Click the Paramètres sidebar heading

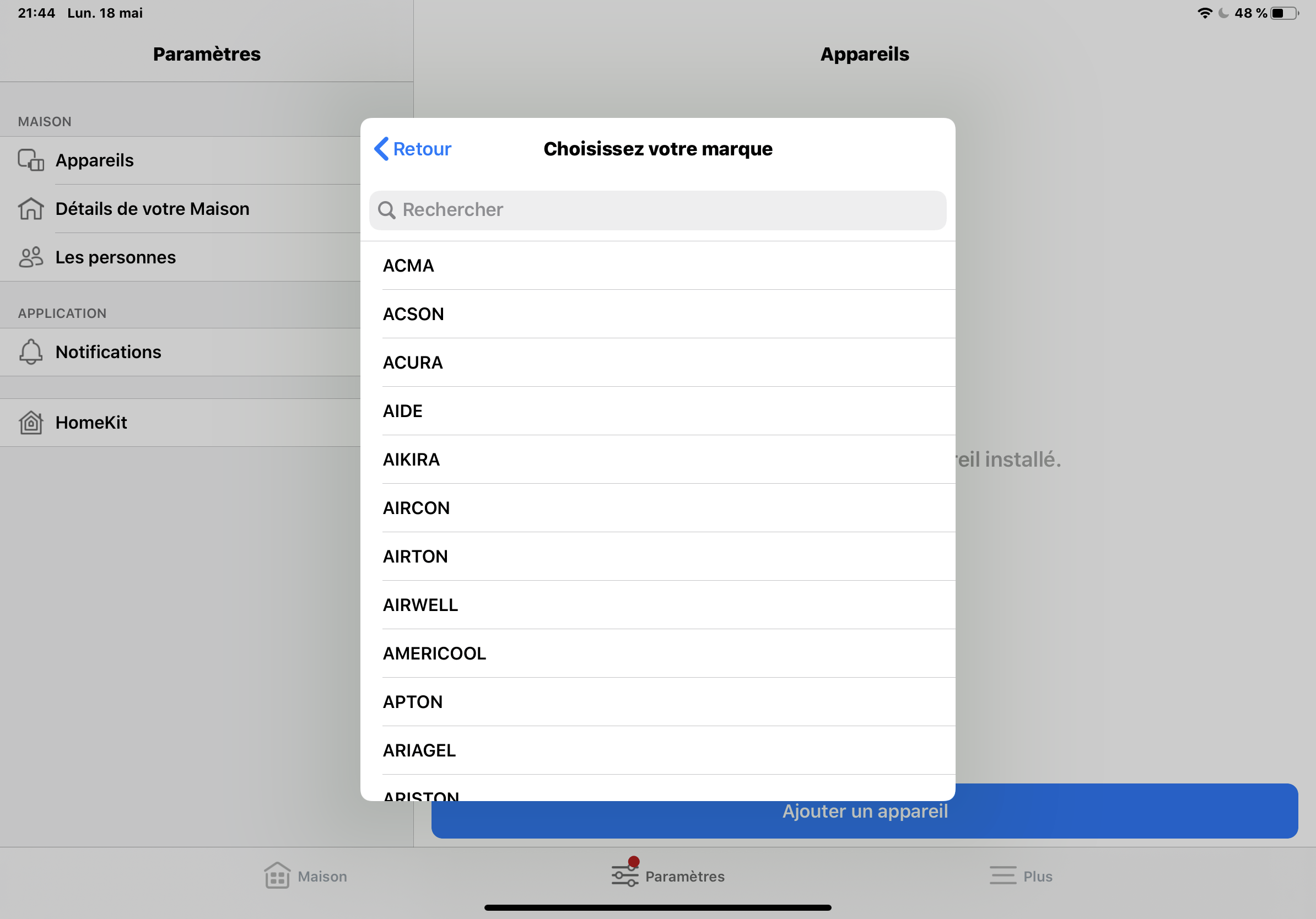coord(207,54)
